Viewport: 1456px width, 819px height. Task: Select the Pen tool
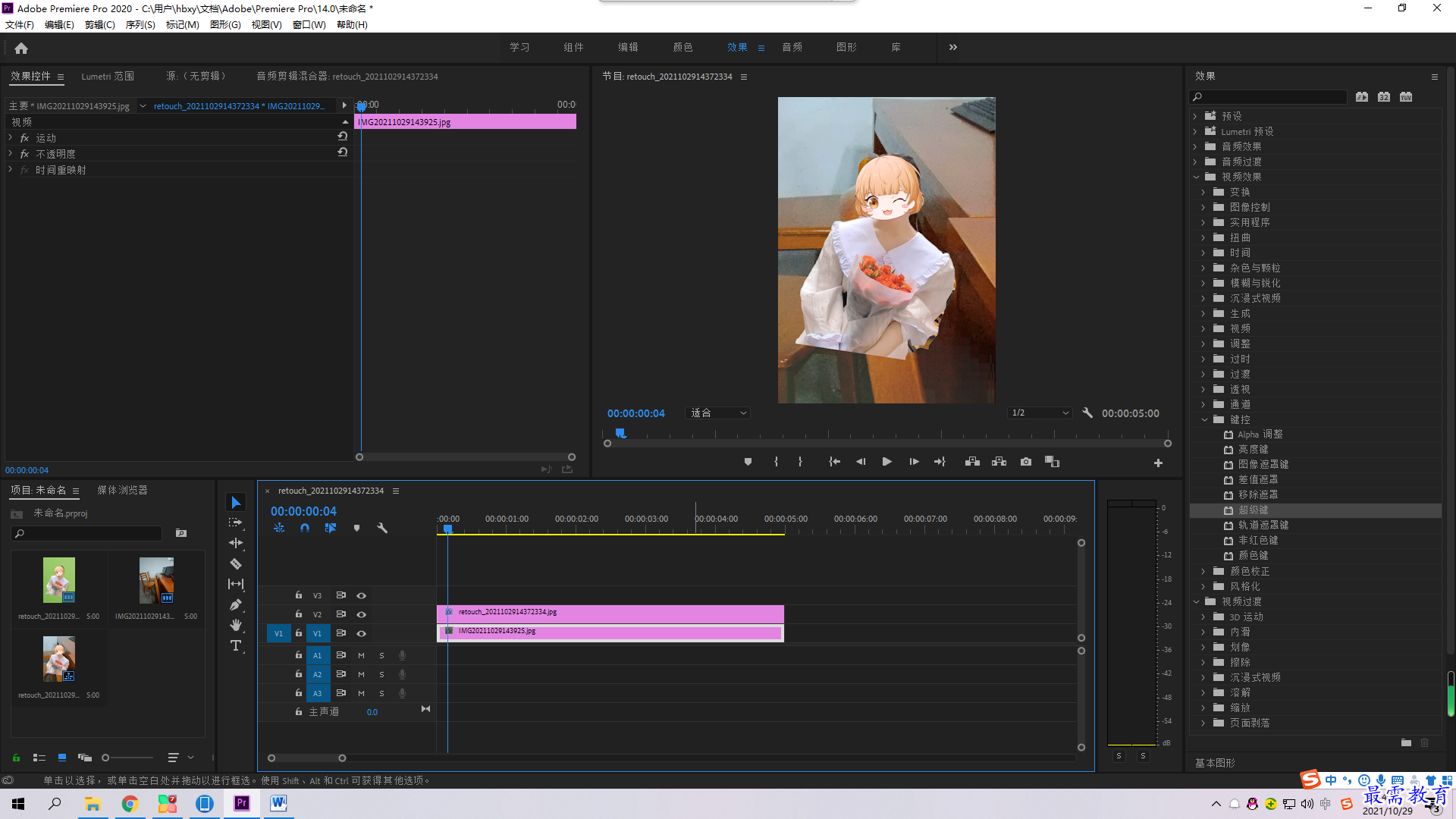(236, 604)
